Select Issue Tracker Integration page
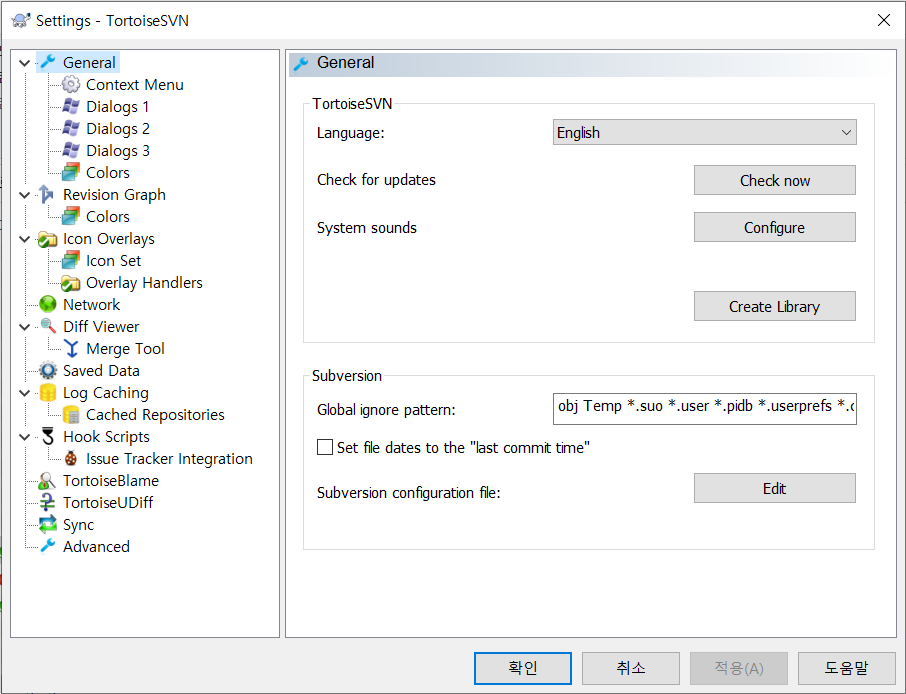The width and height of the screenshot is (906, 694). [x=169, y=458]
